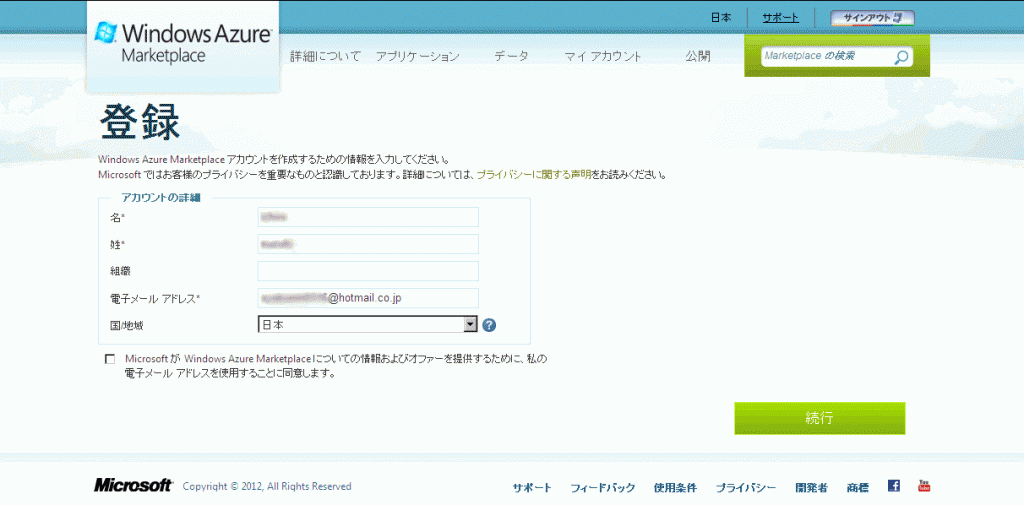The width and height of the screenshot is (1024, 505).
Task: Click the 名 first name field
Action: (x=368, y=217)
